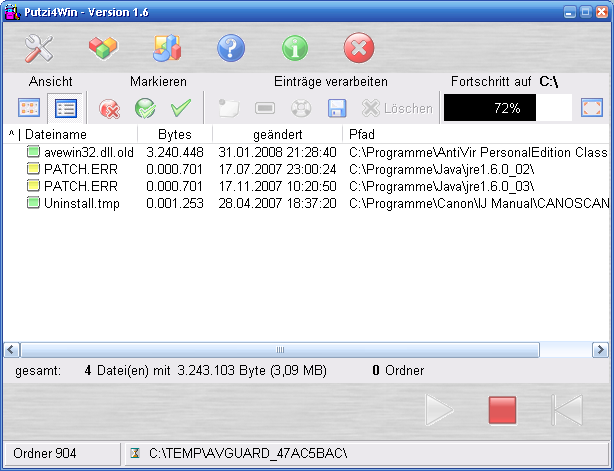Stop the scan with the red square button

point(502,410)
